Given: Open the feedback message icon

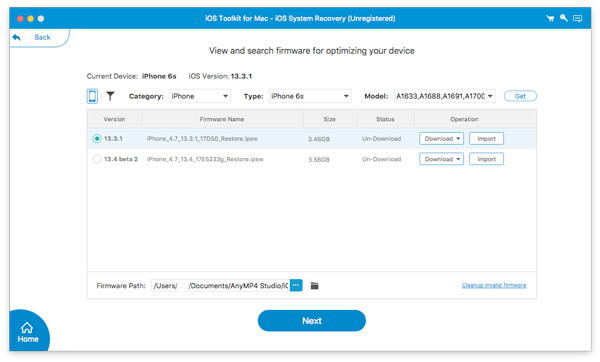Looking at the screenshot, I should coord(577,18).
